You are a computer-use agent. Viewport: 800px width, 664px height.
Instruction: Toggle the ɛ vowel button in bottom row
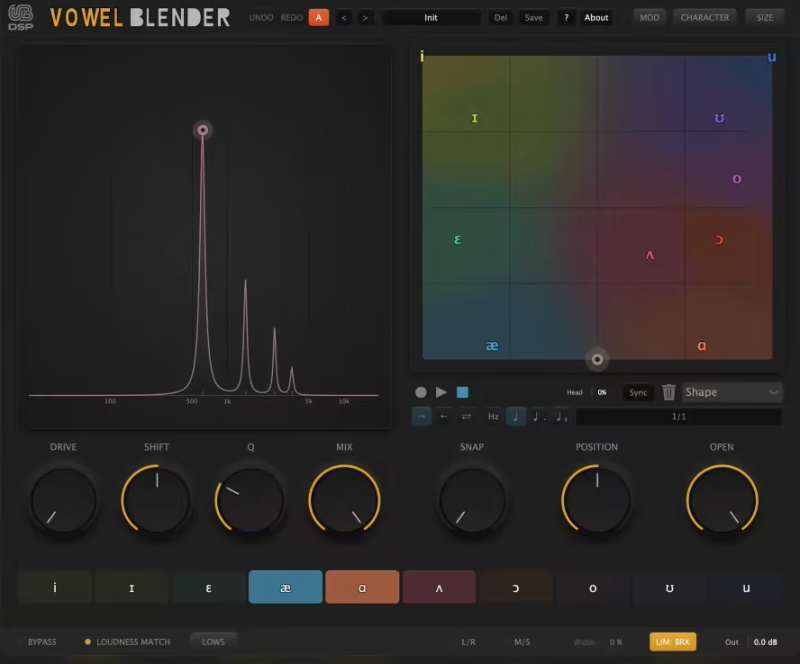point(209,587)
